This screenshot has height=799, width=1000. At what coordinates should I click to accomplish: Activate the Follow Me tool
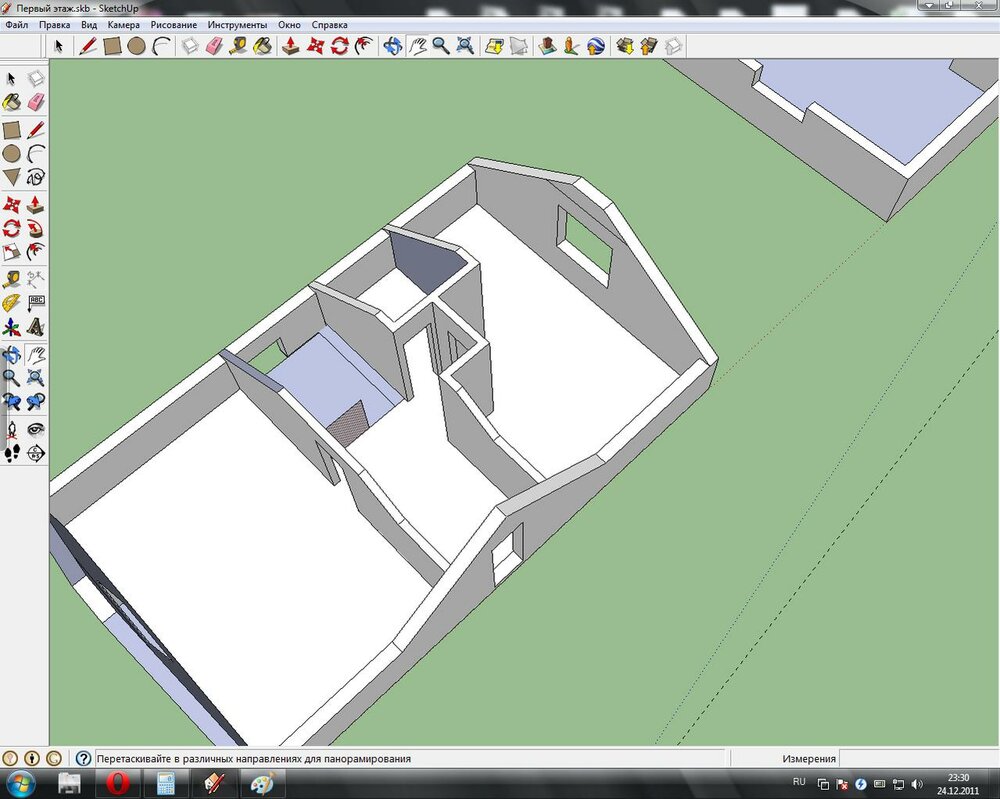point(36,228)
